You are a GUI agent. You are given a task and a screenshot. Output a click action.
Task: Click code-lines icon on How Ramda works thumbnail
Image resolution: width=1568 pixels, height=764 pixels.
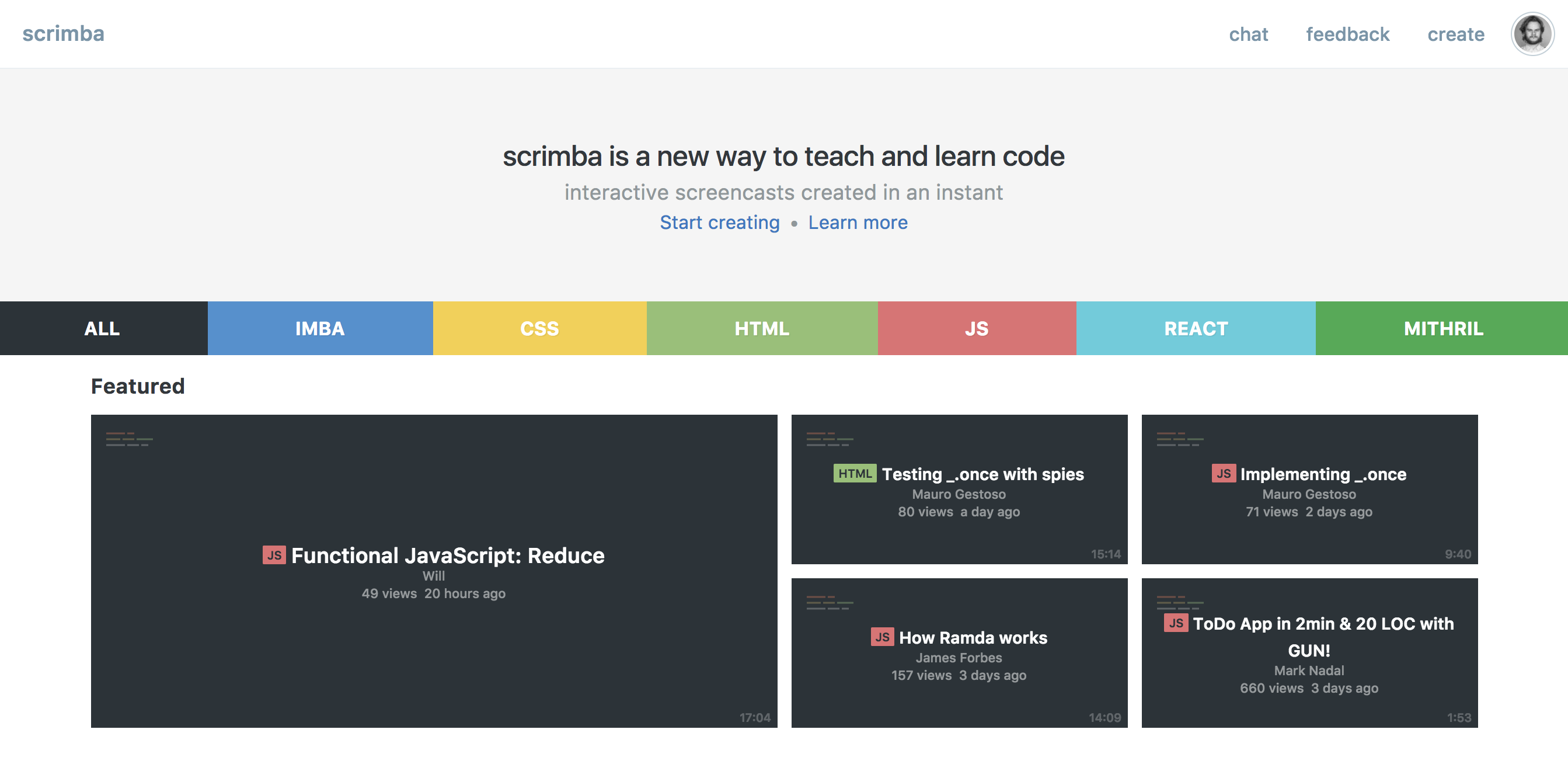point(830,603)
